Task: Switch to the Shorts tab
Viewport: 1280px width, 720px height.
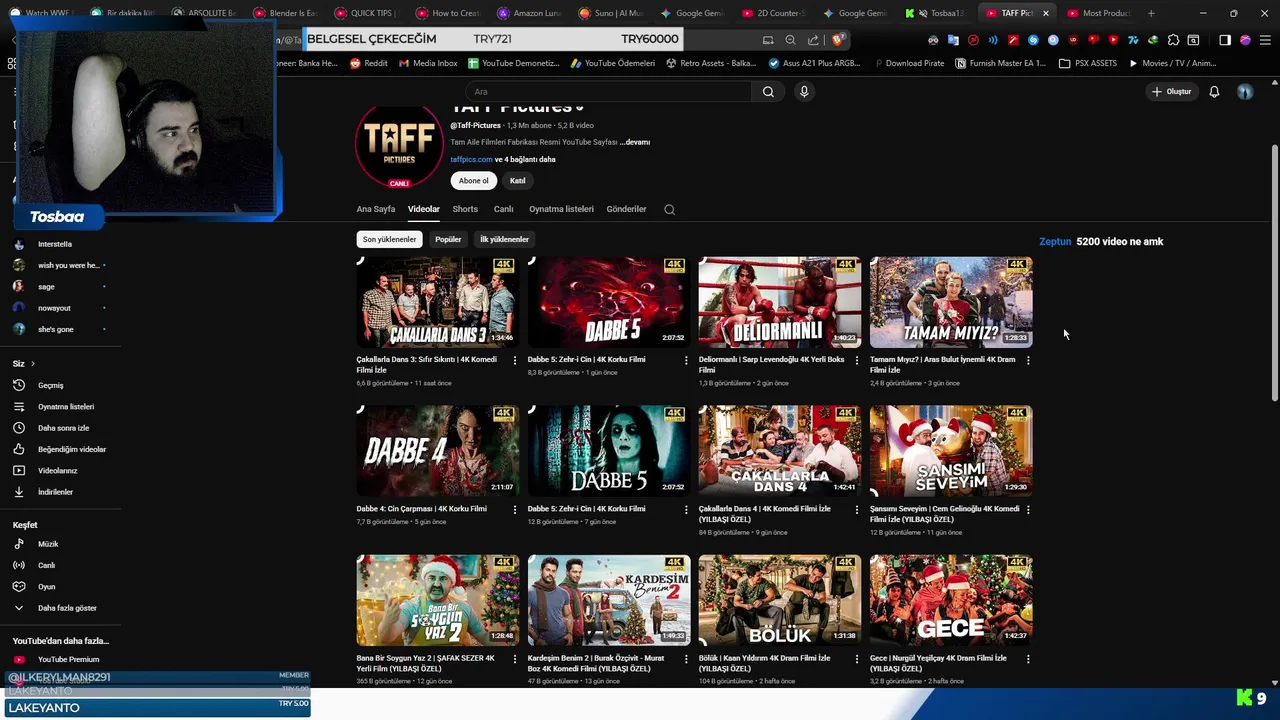Action: tap(465, 209)
